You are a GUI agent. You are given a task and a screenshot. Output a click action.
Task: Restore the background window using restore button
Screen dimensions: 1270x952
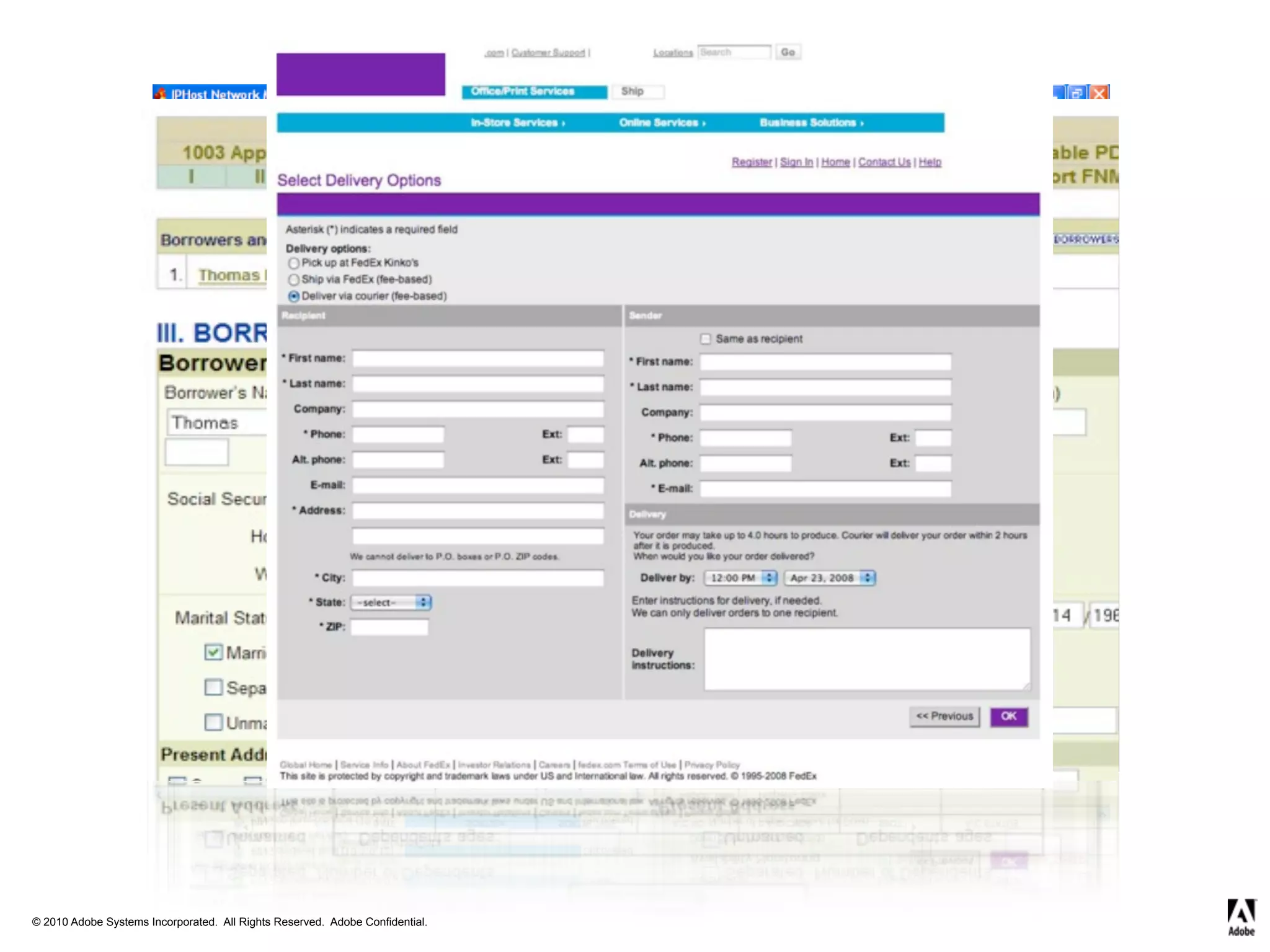1078,93
